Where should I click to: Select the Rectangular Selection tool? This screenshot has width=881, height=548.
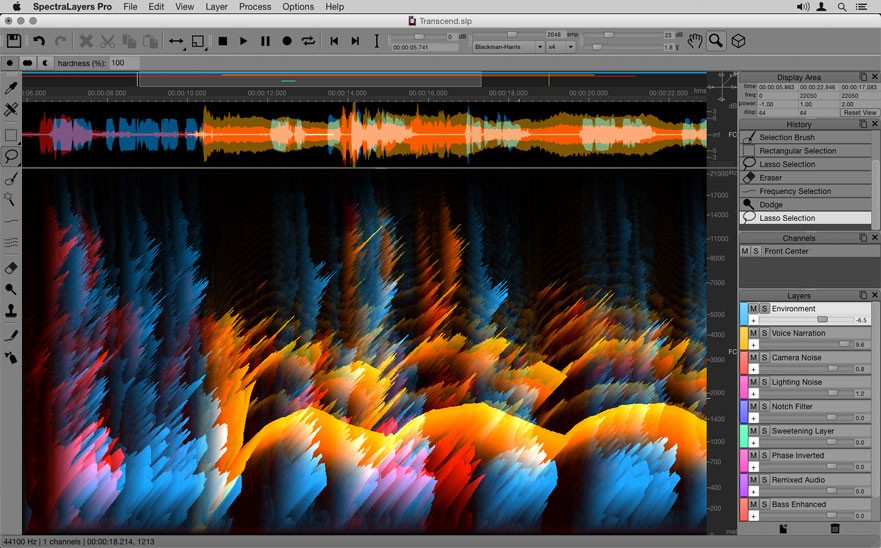(x=11, y=135)
